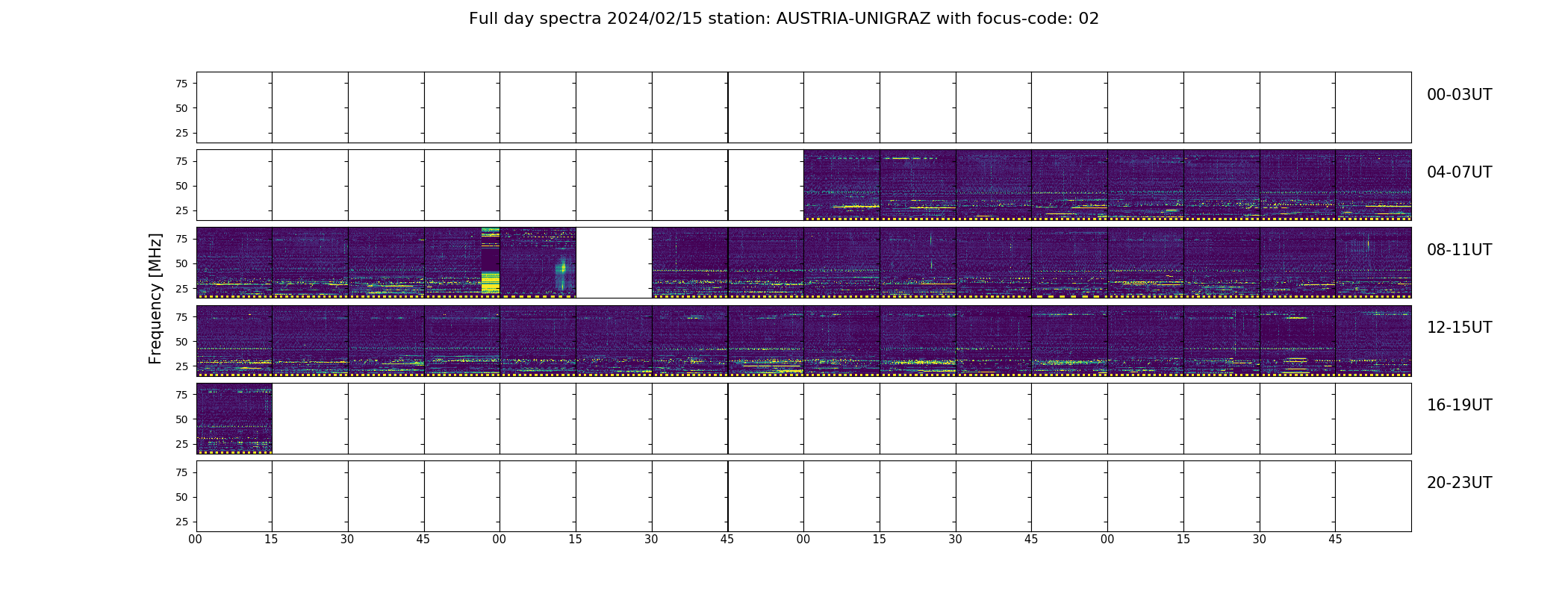Image resolution: width=1568 pixels, height=597 pixels.
Task: Select the 75 tick of the 04-07UT row
Action: [181, 161]
